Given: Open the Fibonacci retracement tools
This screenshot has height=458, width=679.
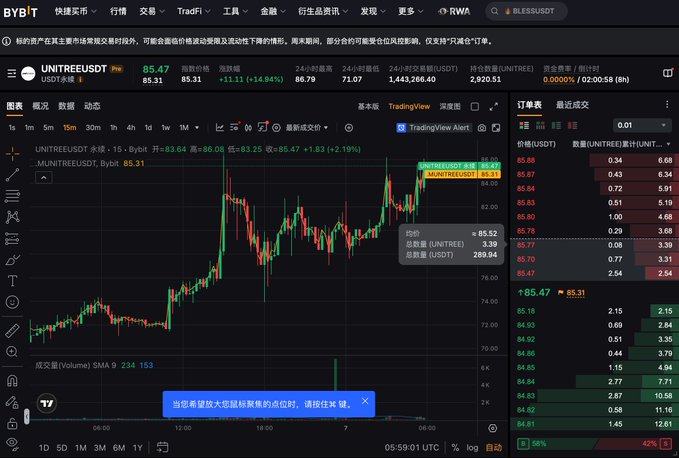Looking at the screenshot, I should pos(13,196).
